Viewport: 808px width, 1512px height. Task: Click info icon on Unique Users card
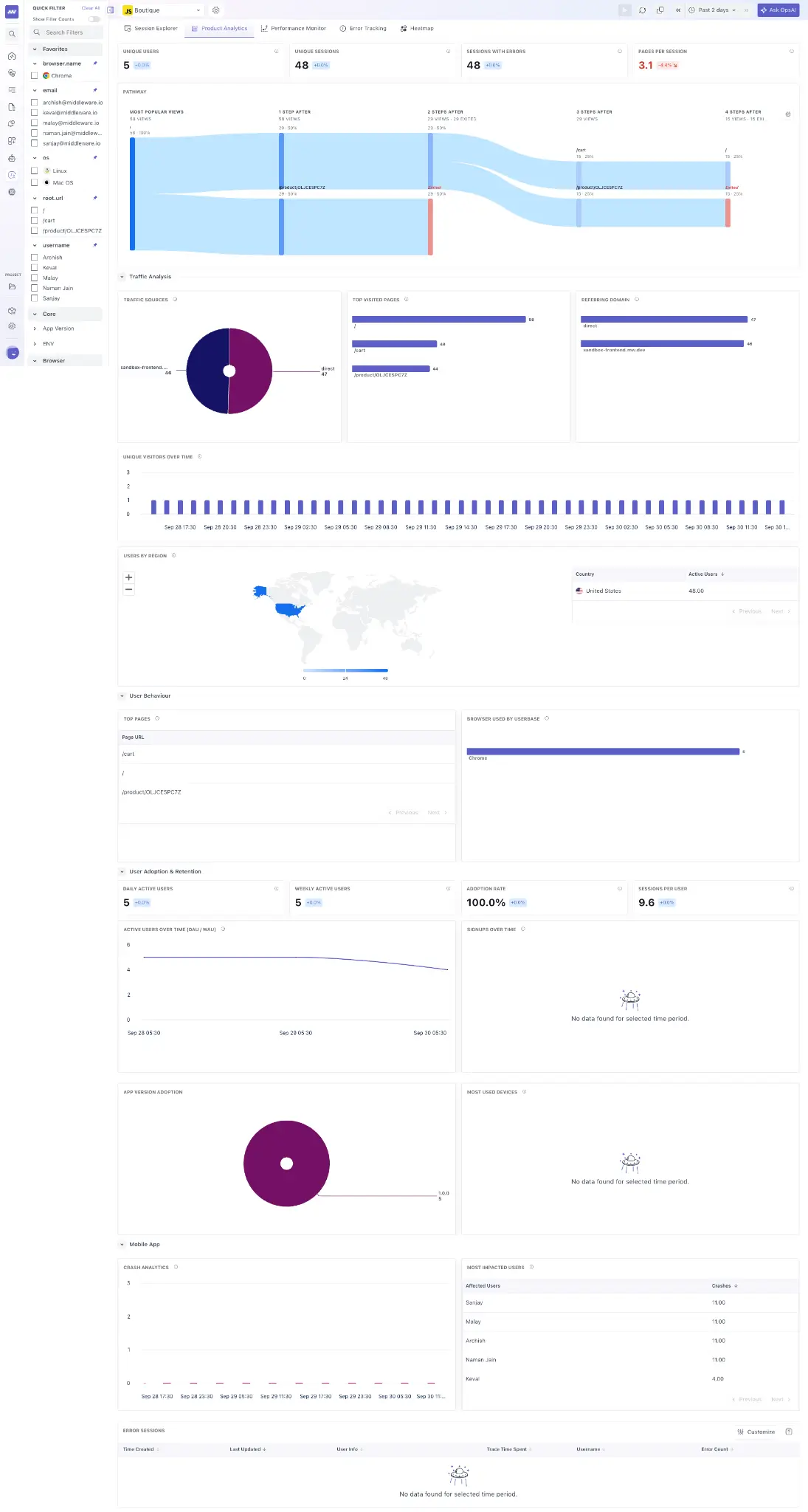coord(277,52)
